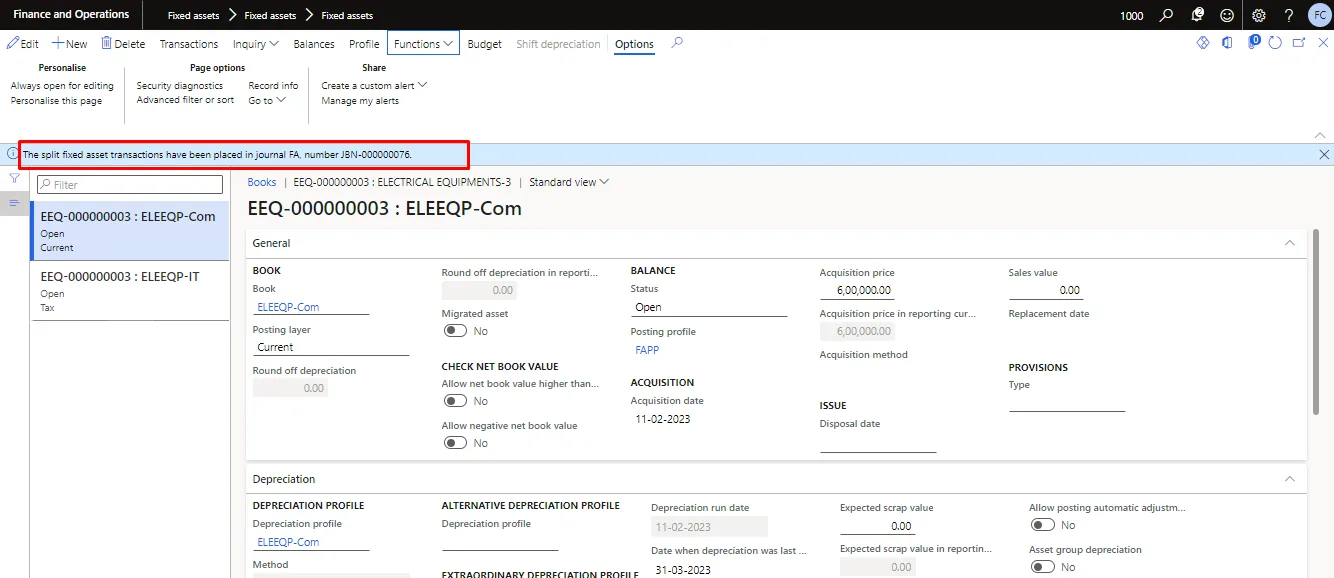Open the filter funnel pane icon
This screenshot has width=1334, height=578.
pos(15,178)
